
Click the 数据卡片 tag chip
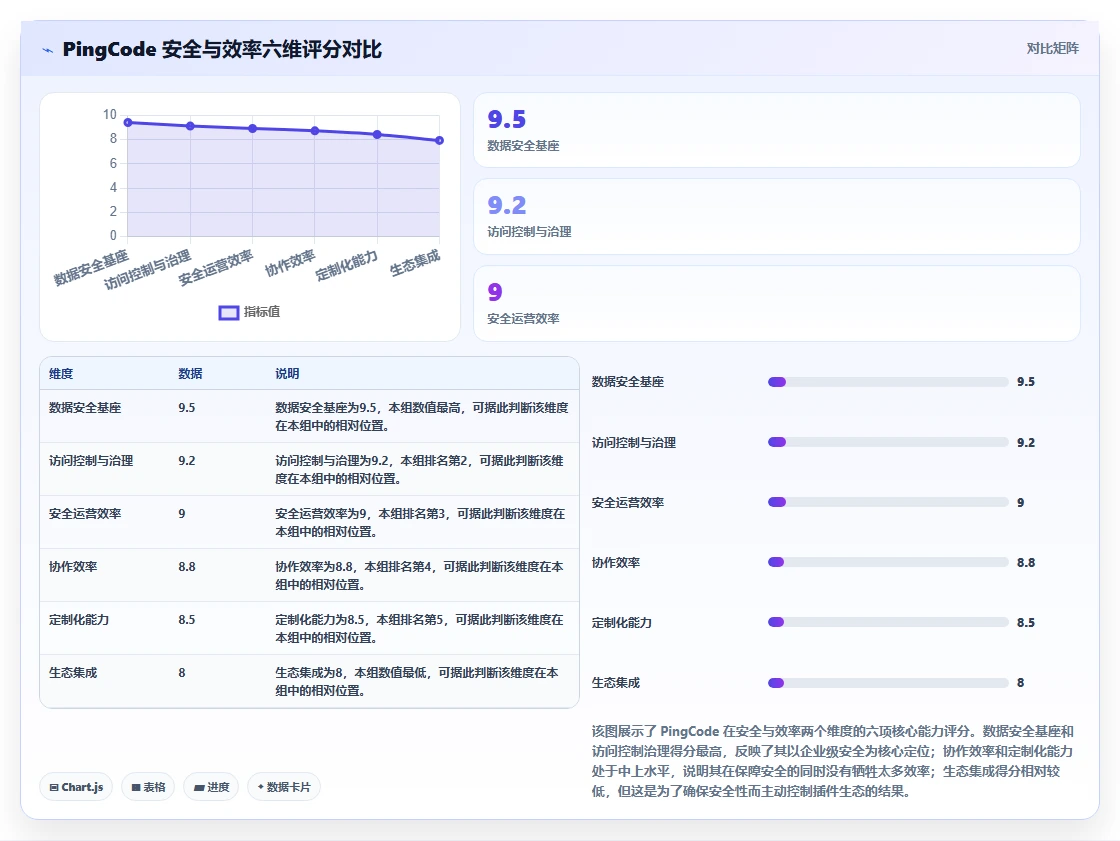[x=284, y=787]
